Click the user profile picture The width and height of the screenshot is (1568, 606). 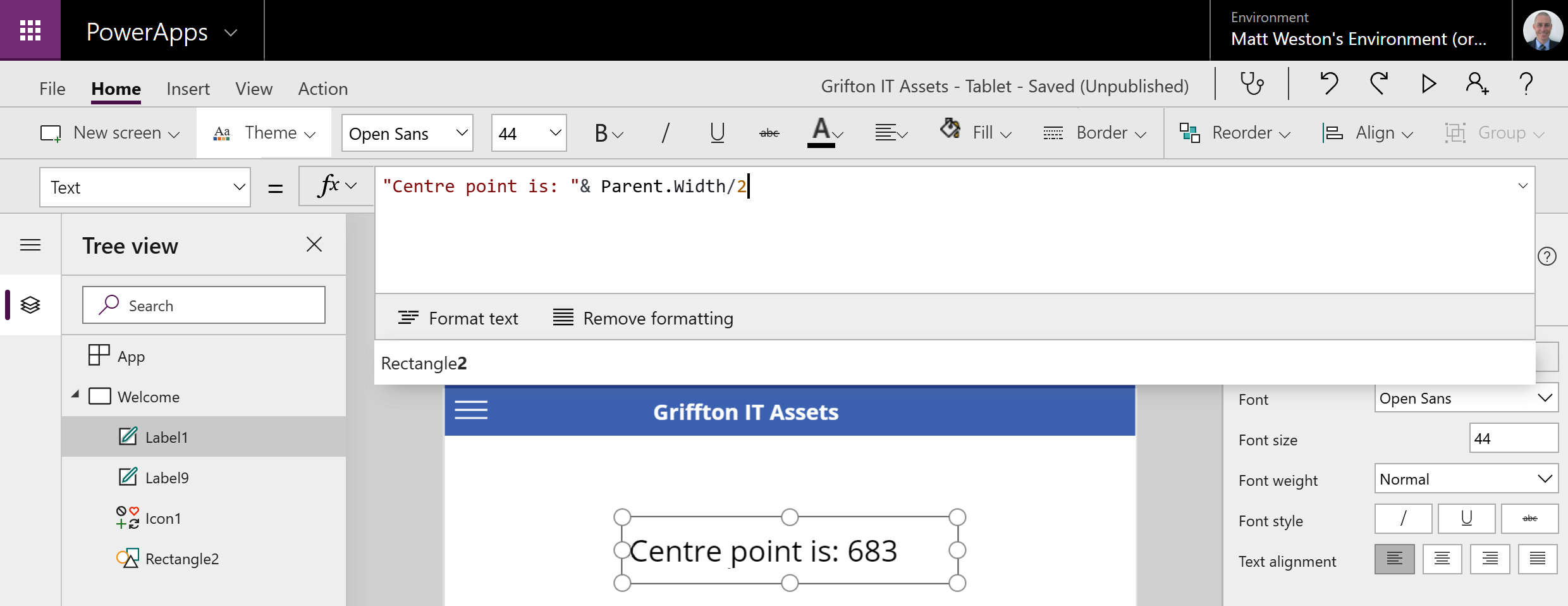[1543, 30]
